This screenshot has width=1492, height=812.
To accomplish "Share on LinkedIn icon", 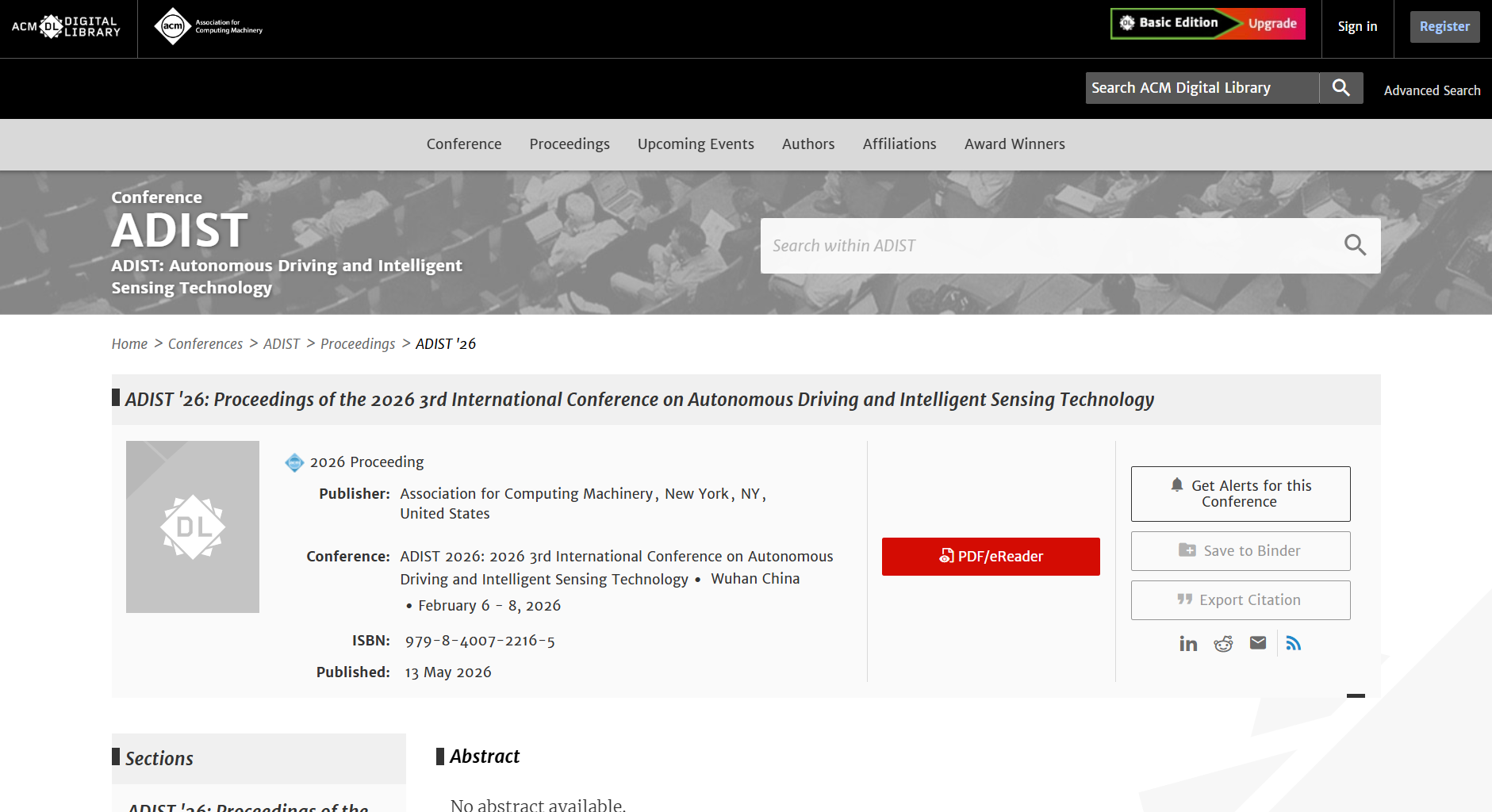I will coord(1188,643).
